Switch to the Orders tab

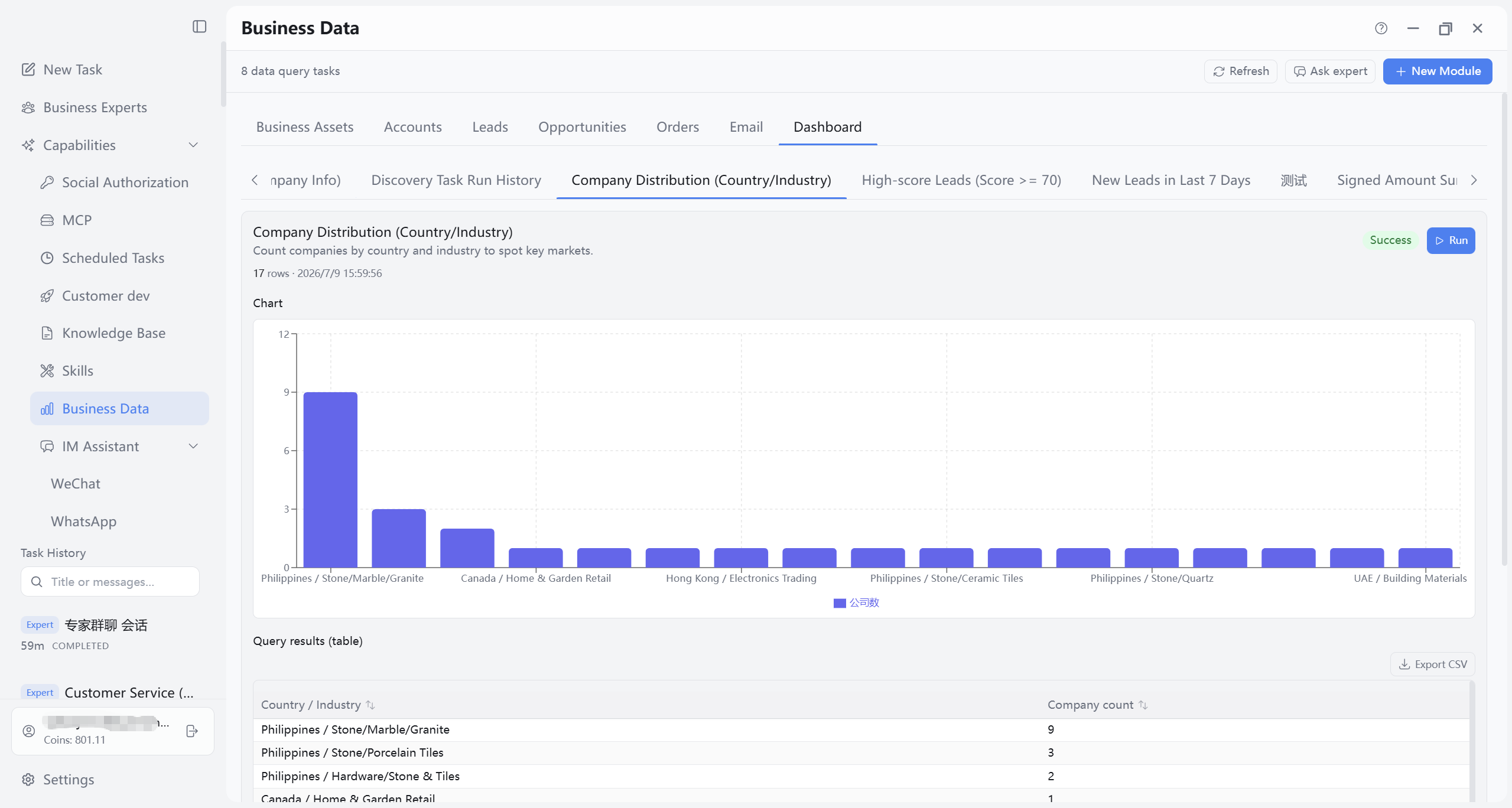pos(678,127)
